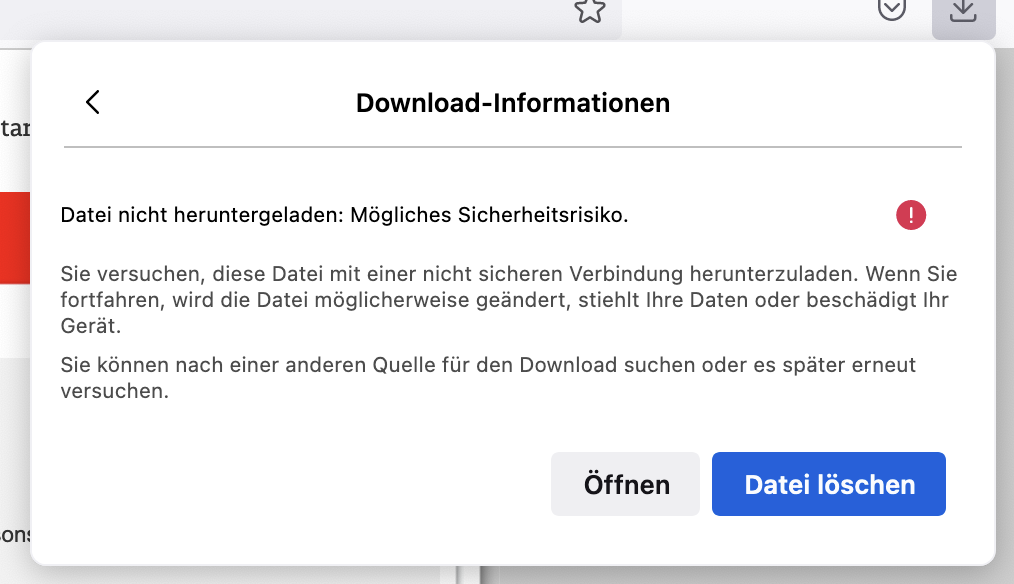Click the red banner behind the panel
The width and height of the screenshot is (1014, 584).
pos(14,238)
